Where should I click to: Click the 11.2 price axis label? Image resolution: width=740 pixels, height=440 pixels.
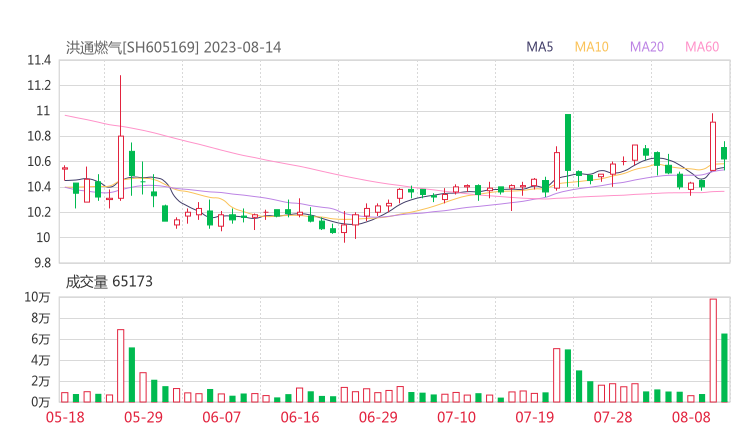(39, 85)
